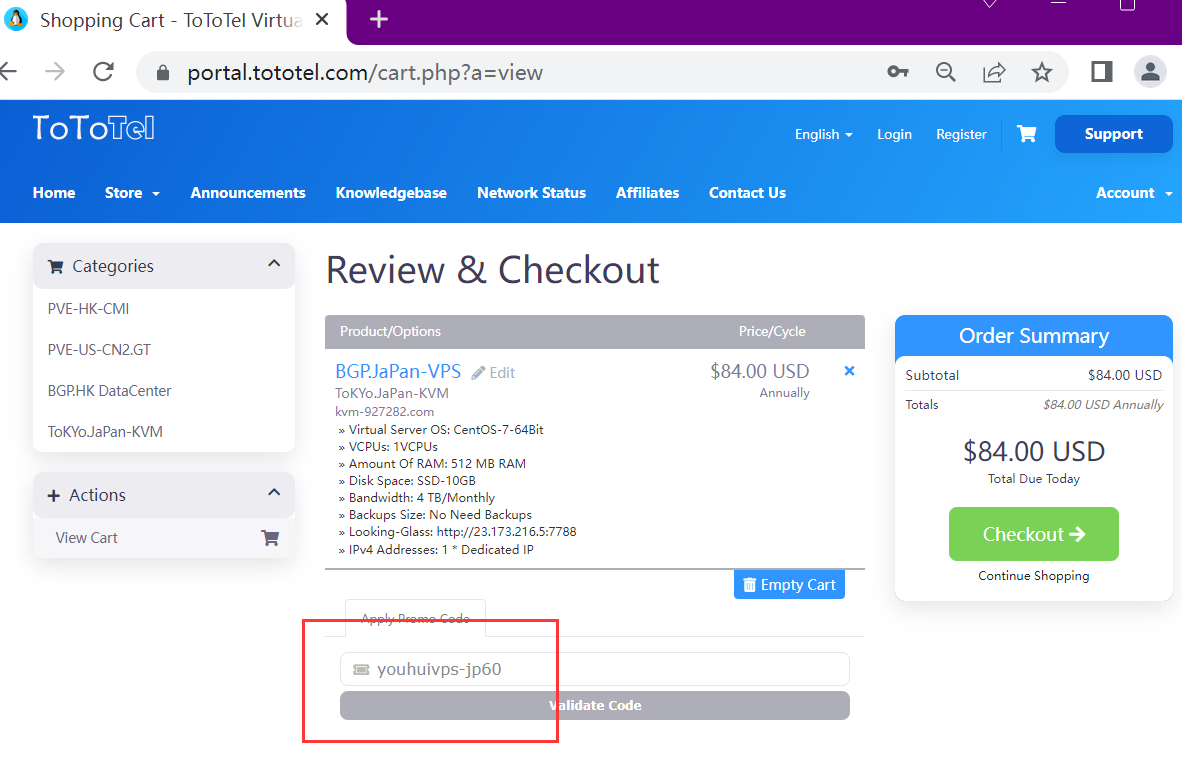
Task: Click the Continue Shopping link
Action: (x=1033, y=576)
